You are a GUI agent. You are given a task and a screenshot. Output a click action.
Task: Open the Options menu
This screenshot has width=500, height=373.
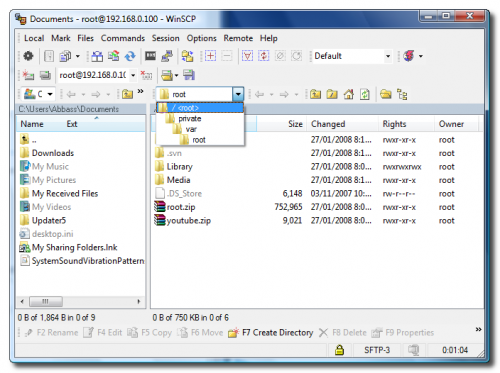(201, 38)
